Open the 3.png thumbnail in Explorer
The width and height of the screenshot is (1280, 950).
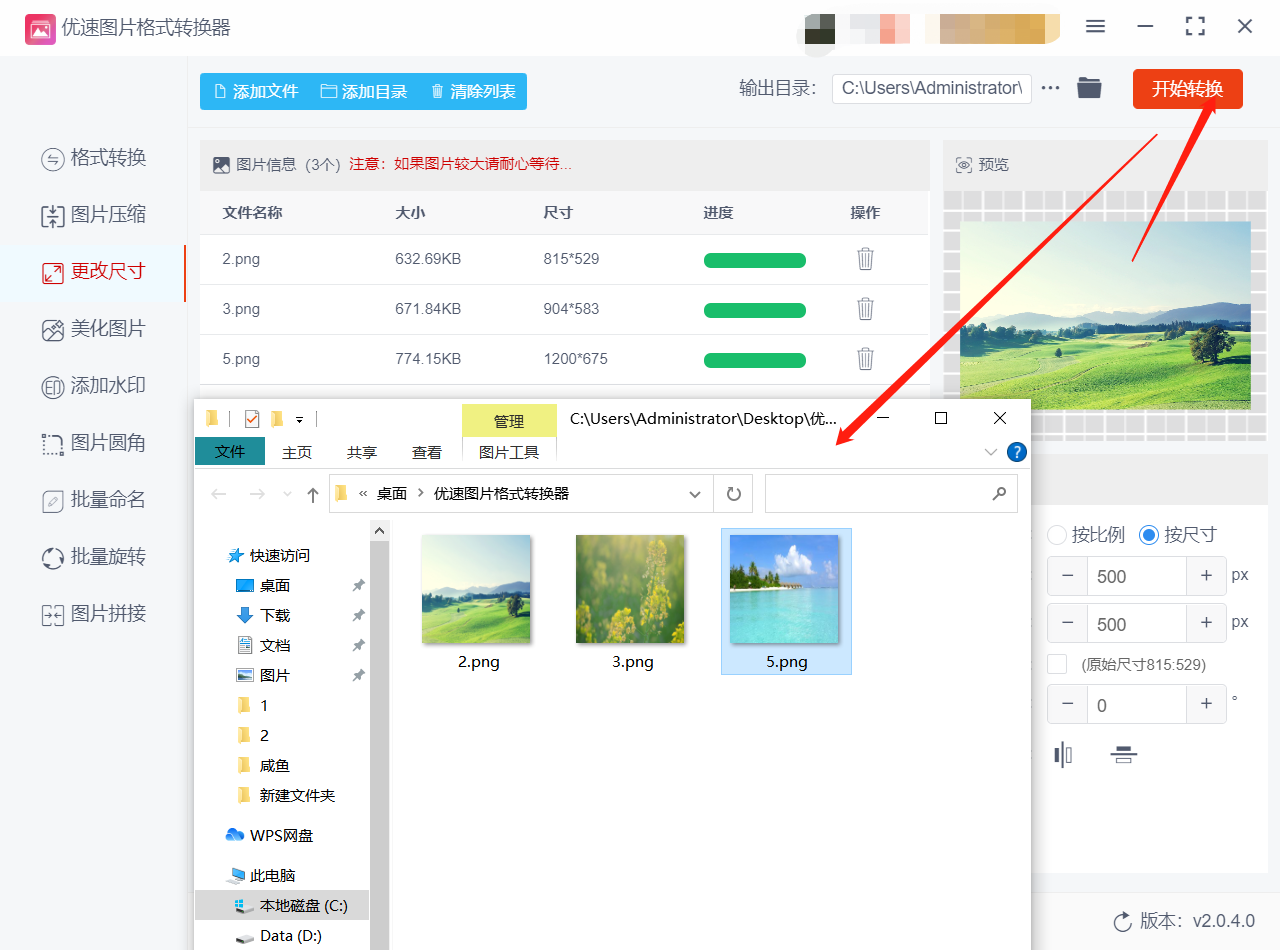pyautogui.click(x=630, y=589)
